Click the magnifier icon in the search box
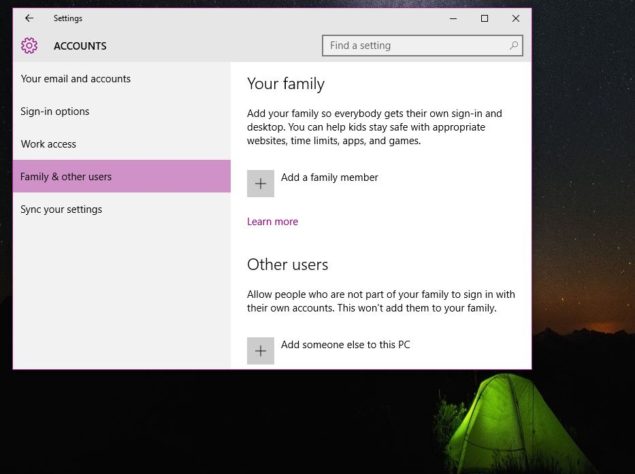Image resolution: width=635 pixels, height=474 pixels. 514,45
